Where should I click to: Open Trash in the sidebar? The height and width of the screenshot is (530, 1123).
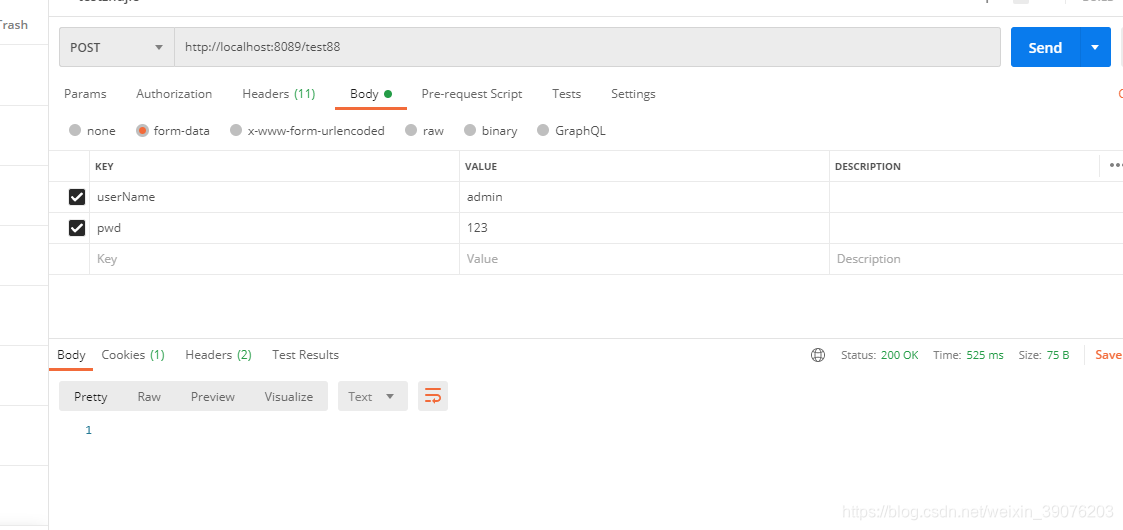[14, 25]
